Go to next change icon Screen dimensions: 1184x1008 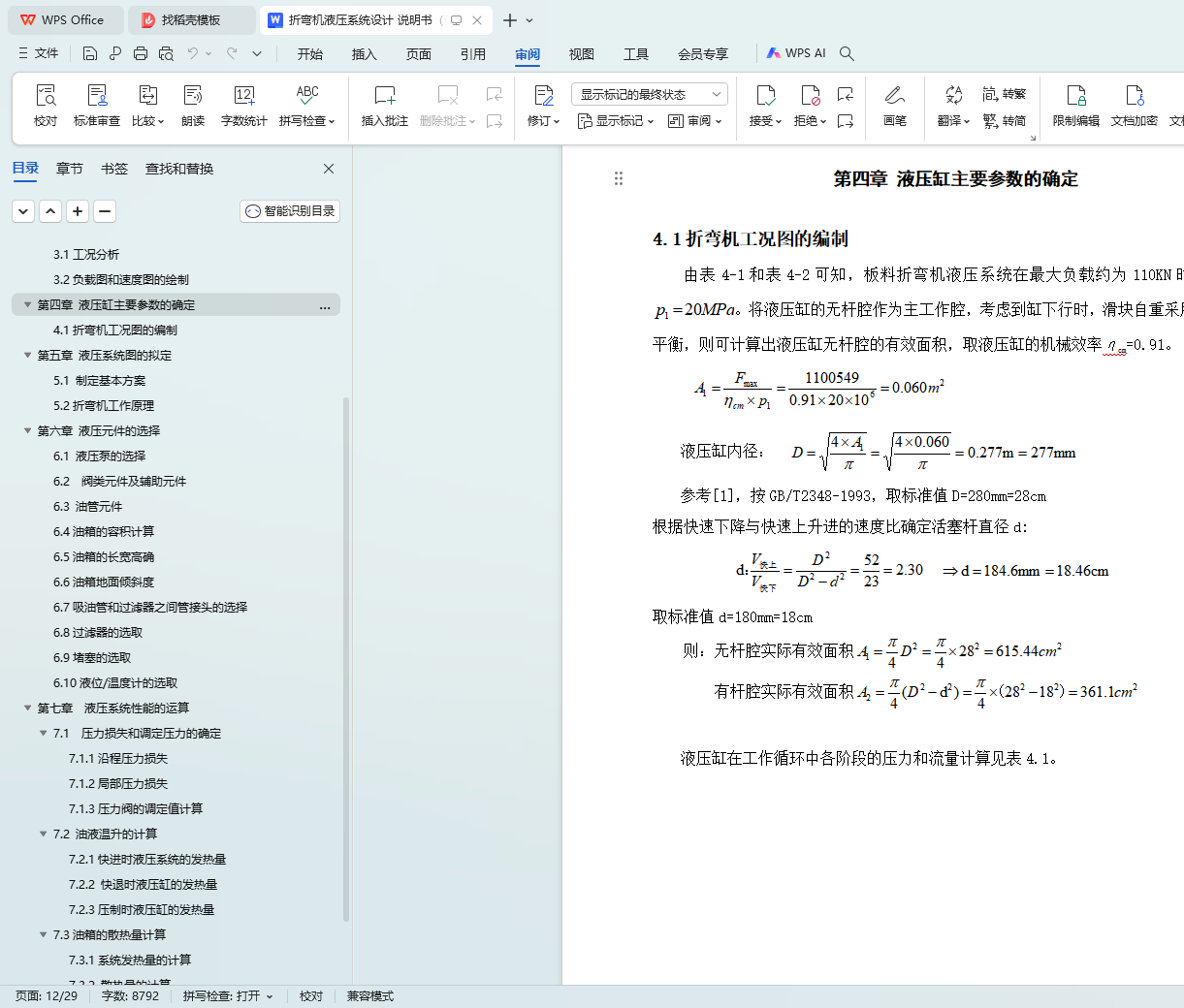[x=846, y=121]
